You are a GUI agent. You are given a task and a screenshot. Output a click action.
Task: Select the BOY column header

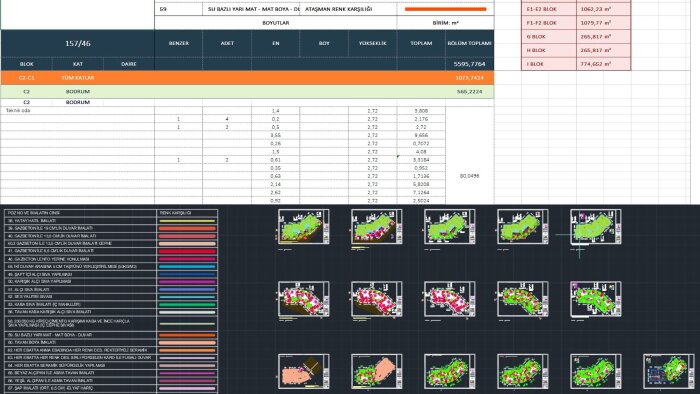click(324, 43)
